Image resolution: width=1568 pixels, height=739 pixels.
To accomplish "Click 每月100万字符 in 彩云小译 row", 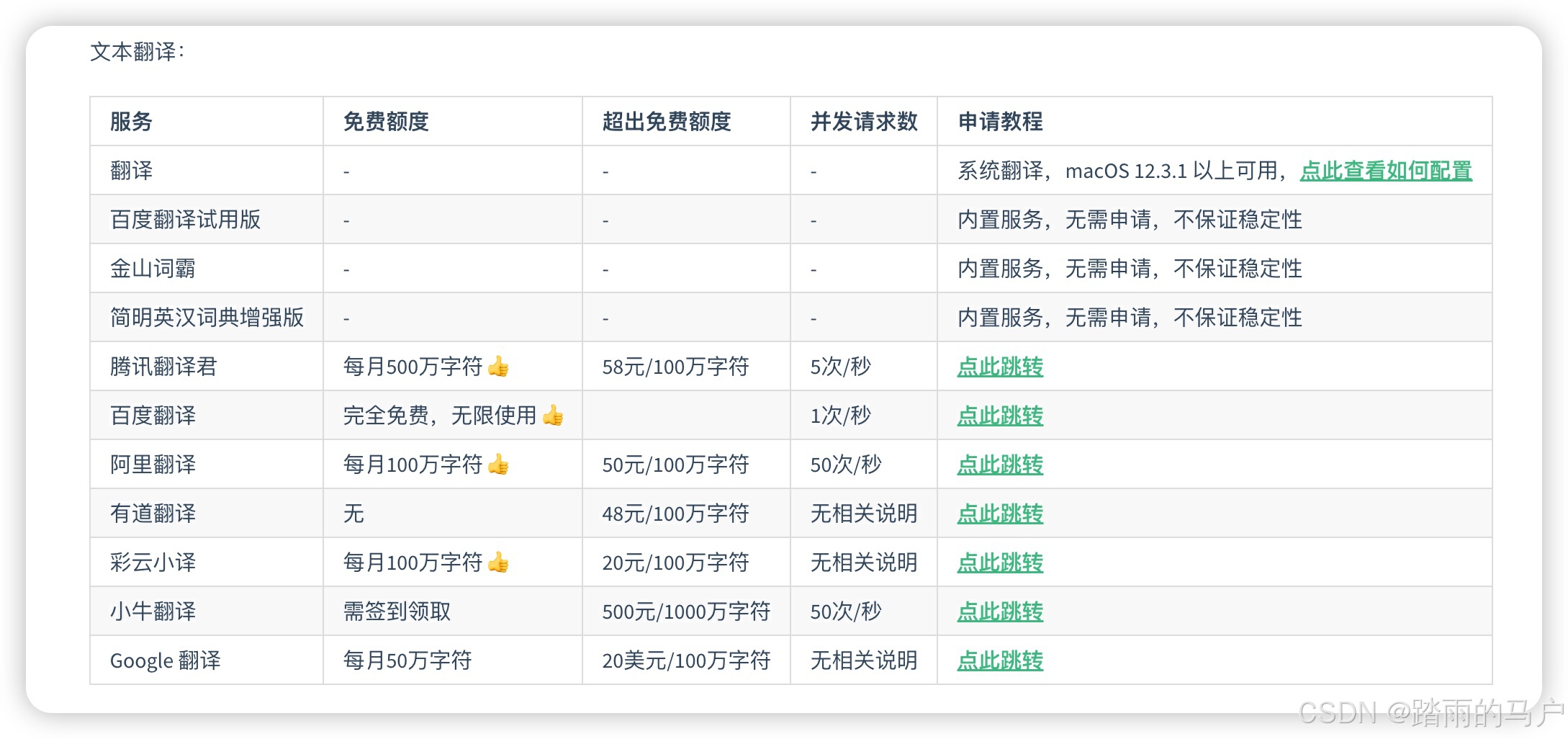I will [413, 563].
